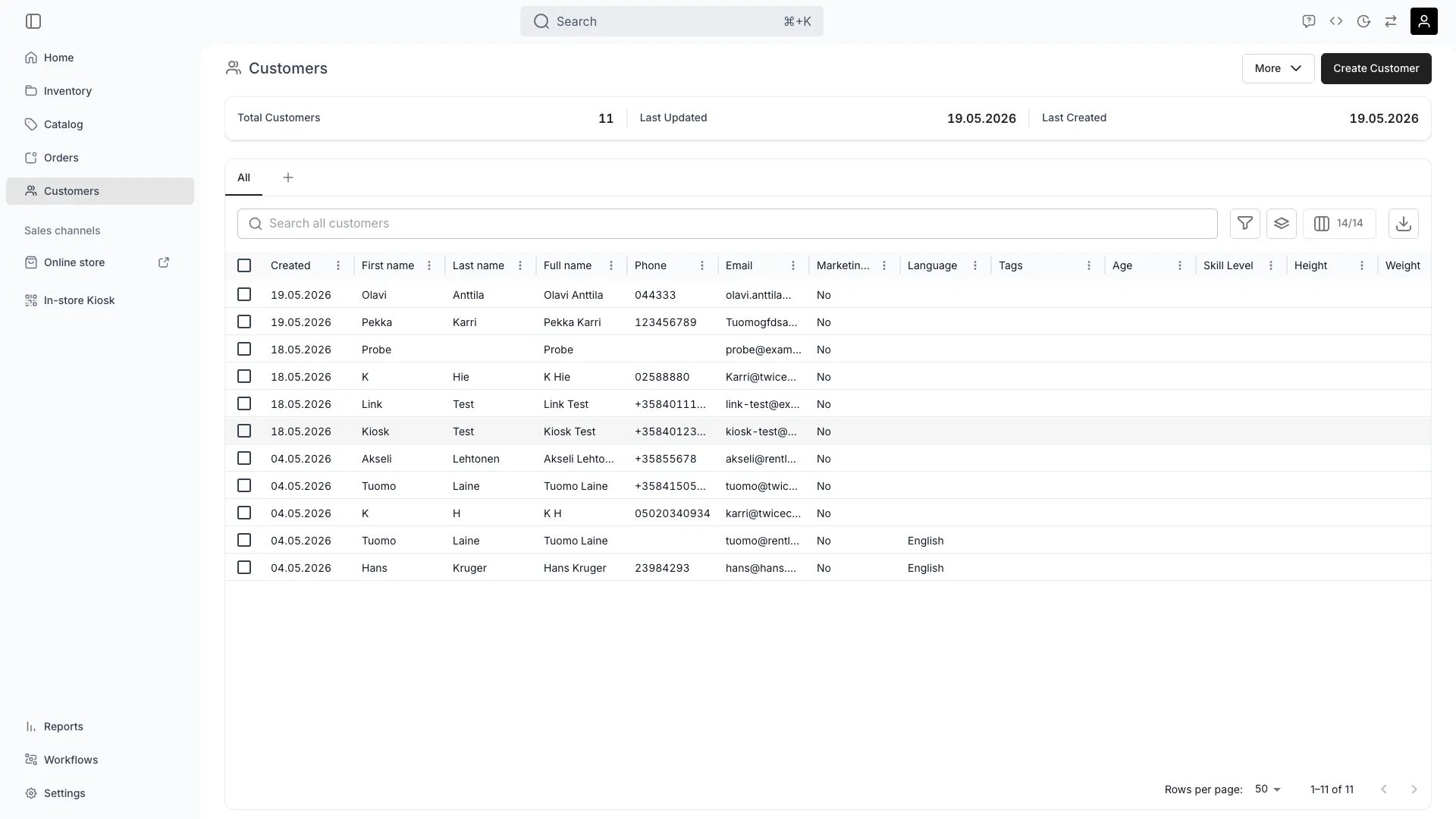Viewport: 1456px width, 819px height.
Task: Open Reports in sidebar
Action: tap(100, 726)
